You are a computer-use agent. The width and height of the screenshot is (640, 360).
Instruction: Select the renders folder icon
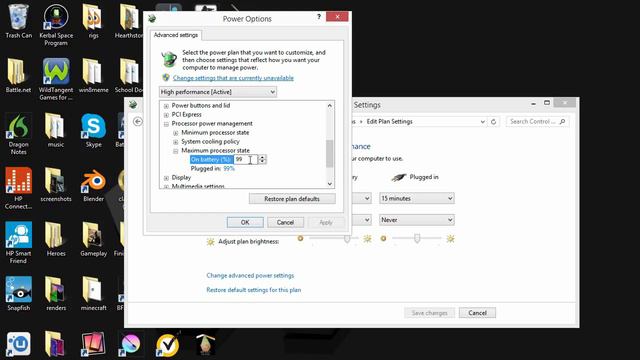tap(56, 293)
